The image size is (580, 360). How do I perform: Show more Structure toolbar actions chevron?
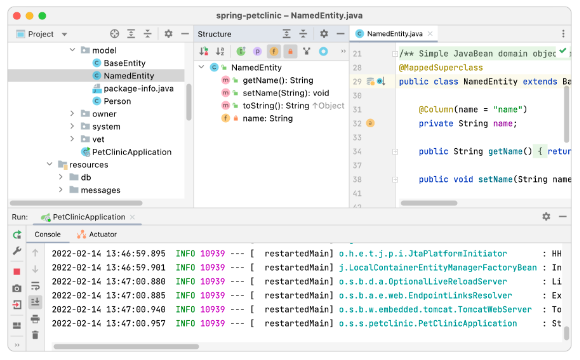coord(343,51)
